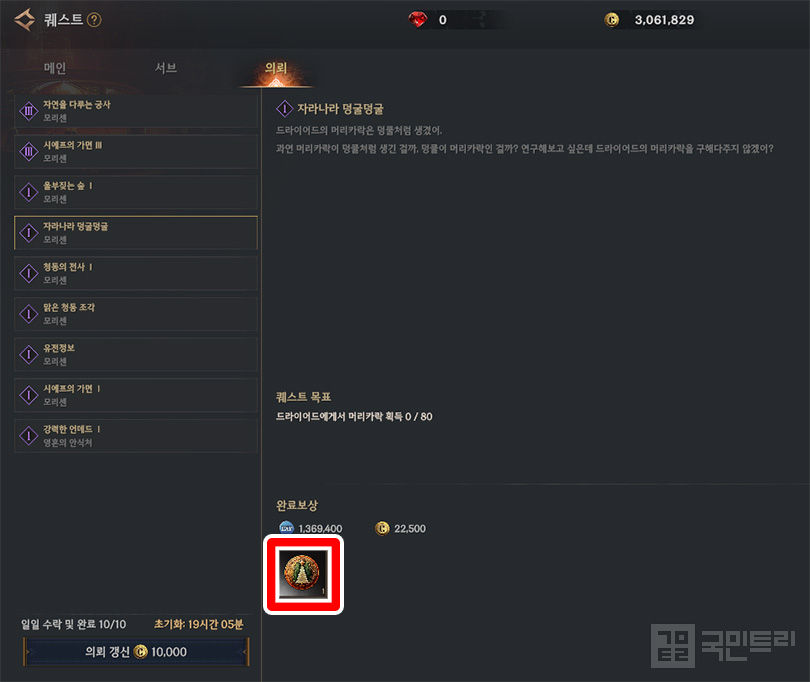Screen dimensions: 810x682
Task: Switch to the 서브 quest tab
Action: (166, 68)
